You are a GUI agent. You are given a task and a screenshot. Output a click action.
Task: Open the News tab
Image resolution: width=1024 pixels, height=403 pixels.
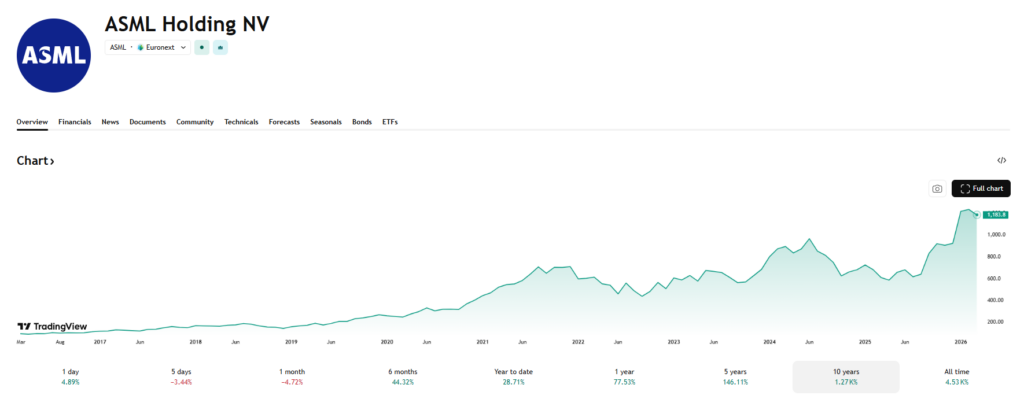(x=110, y=122)
